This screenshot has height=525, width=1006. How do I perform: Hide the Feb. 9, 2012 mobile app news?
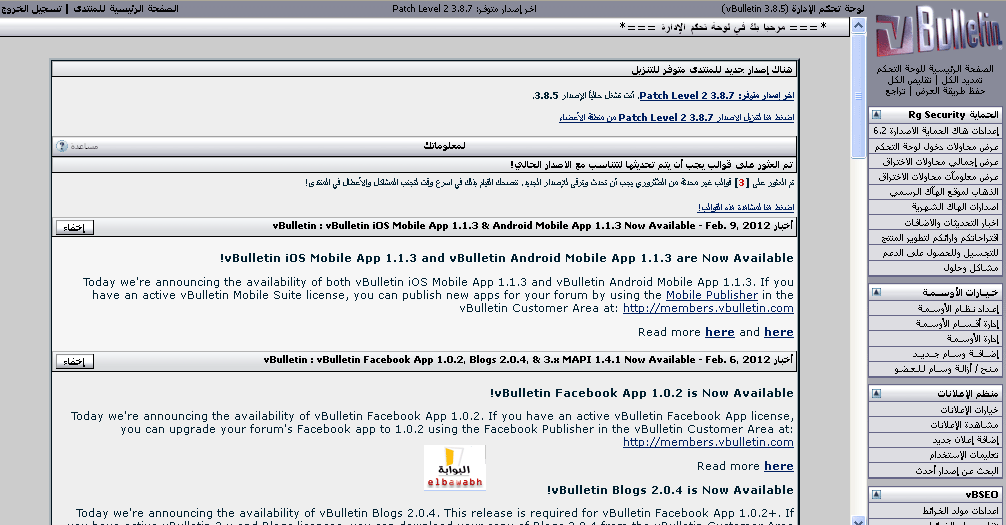74,227
